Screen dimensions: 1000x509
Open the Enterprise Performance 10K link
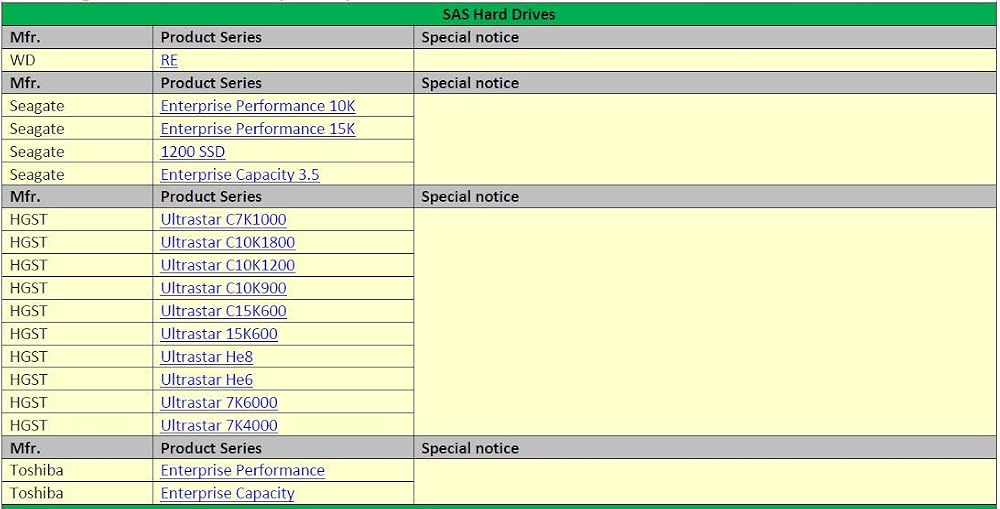coord(258,106)
